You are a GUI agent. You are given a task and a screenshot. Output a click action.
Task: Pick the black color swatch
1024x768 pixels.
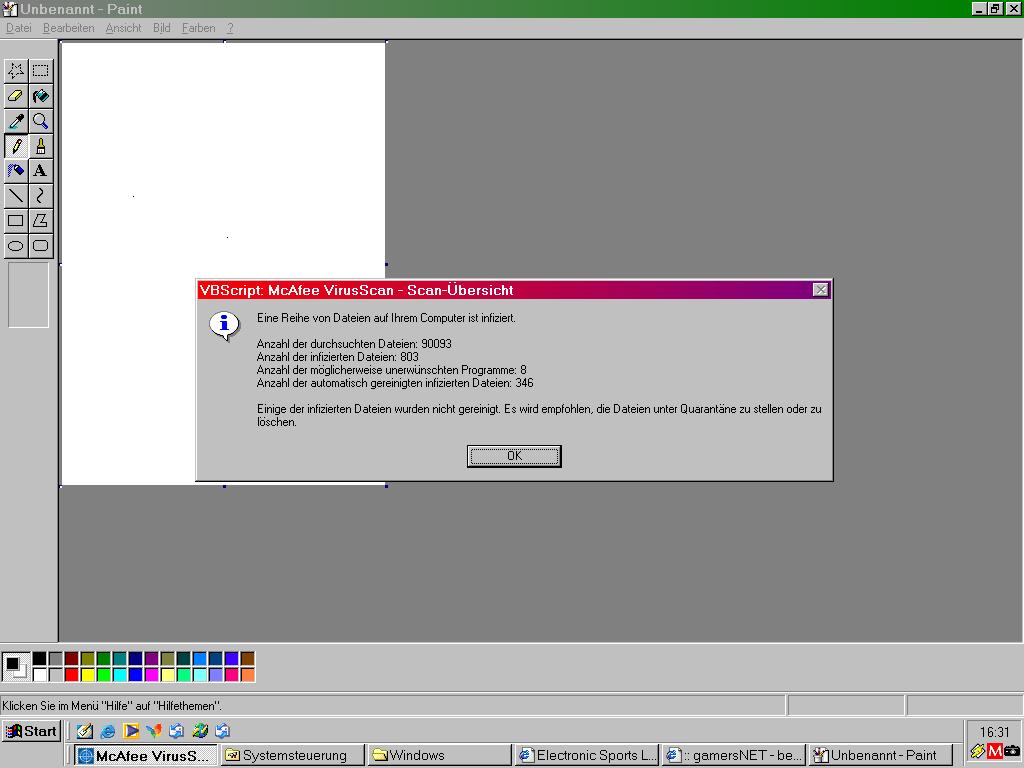click(40, 658)
